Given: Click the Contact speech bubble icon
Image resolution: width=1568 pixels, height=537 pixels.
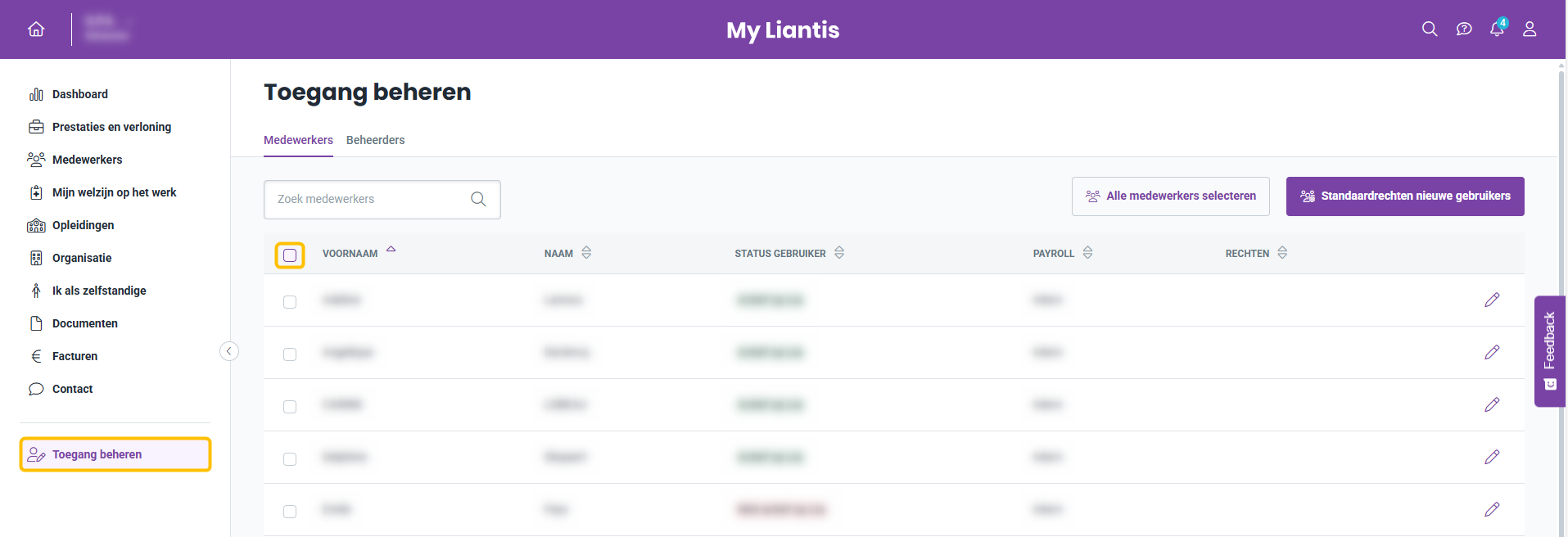Looking at the screenshot, I should (36, 389).
